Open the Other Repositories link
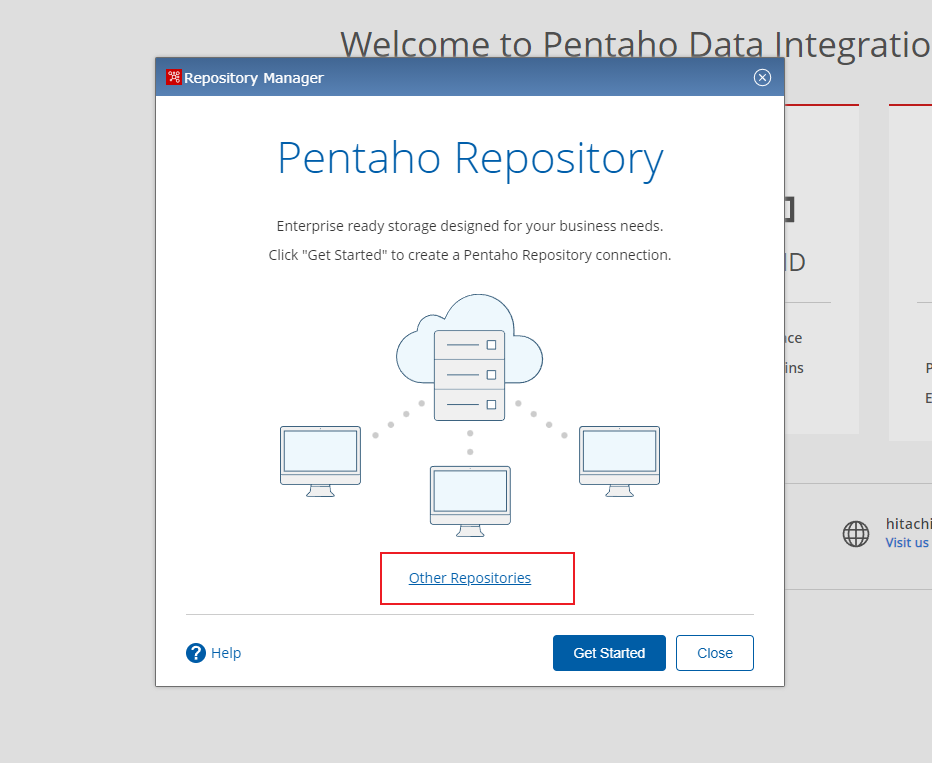This screenshot has width=932, height=763. pyautogui.click(x=470, y=578)
